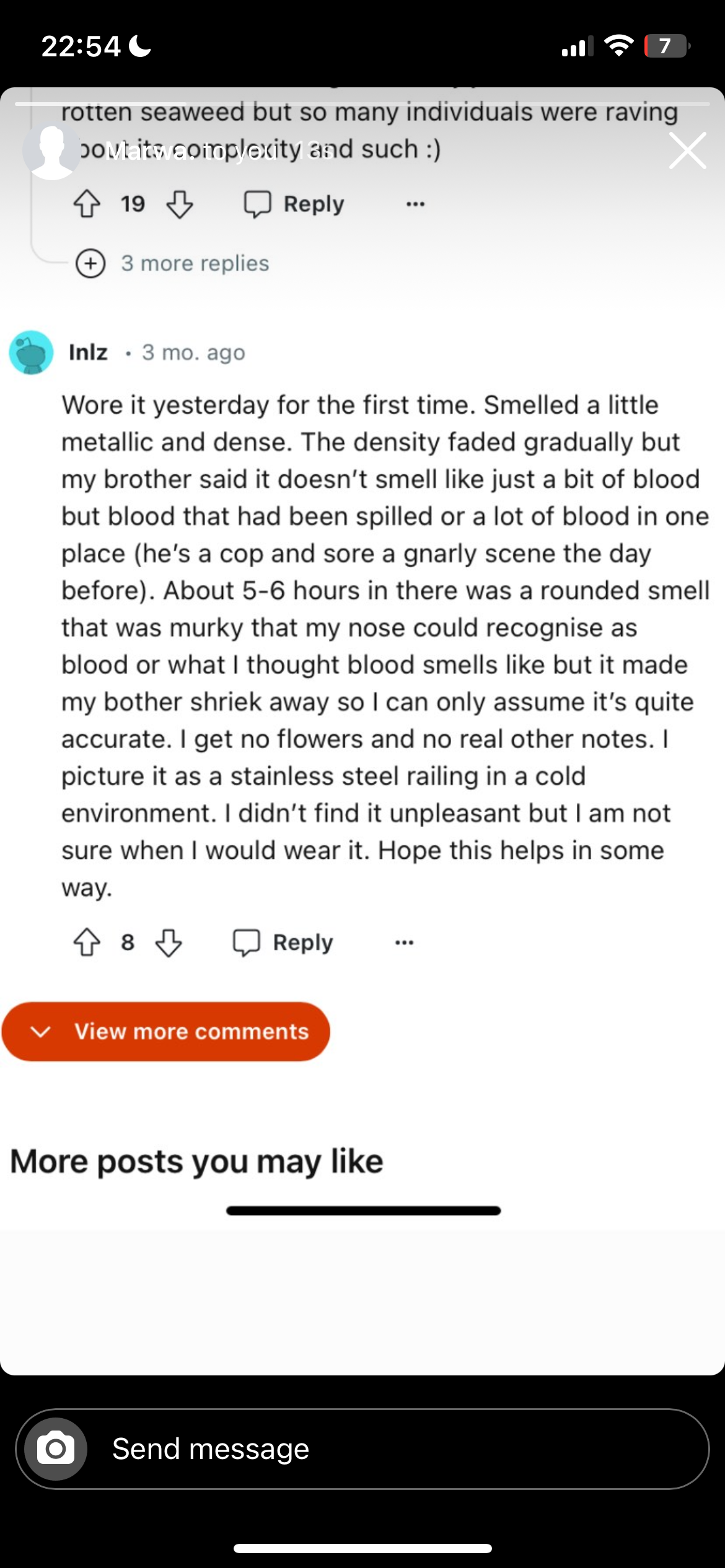Tap the camera icon beside Send message
This screenshot has width=725, height=1568.
point(56,1449)
